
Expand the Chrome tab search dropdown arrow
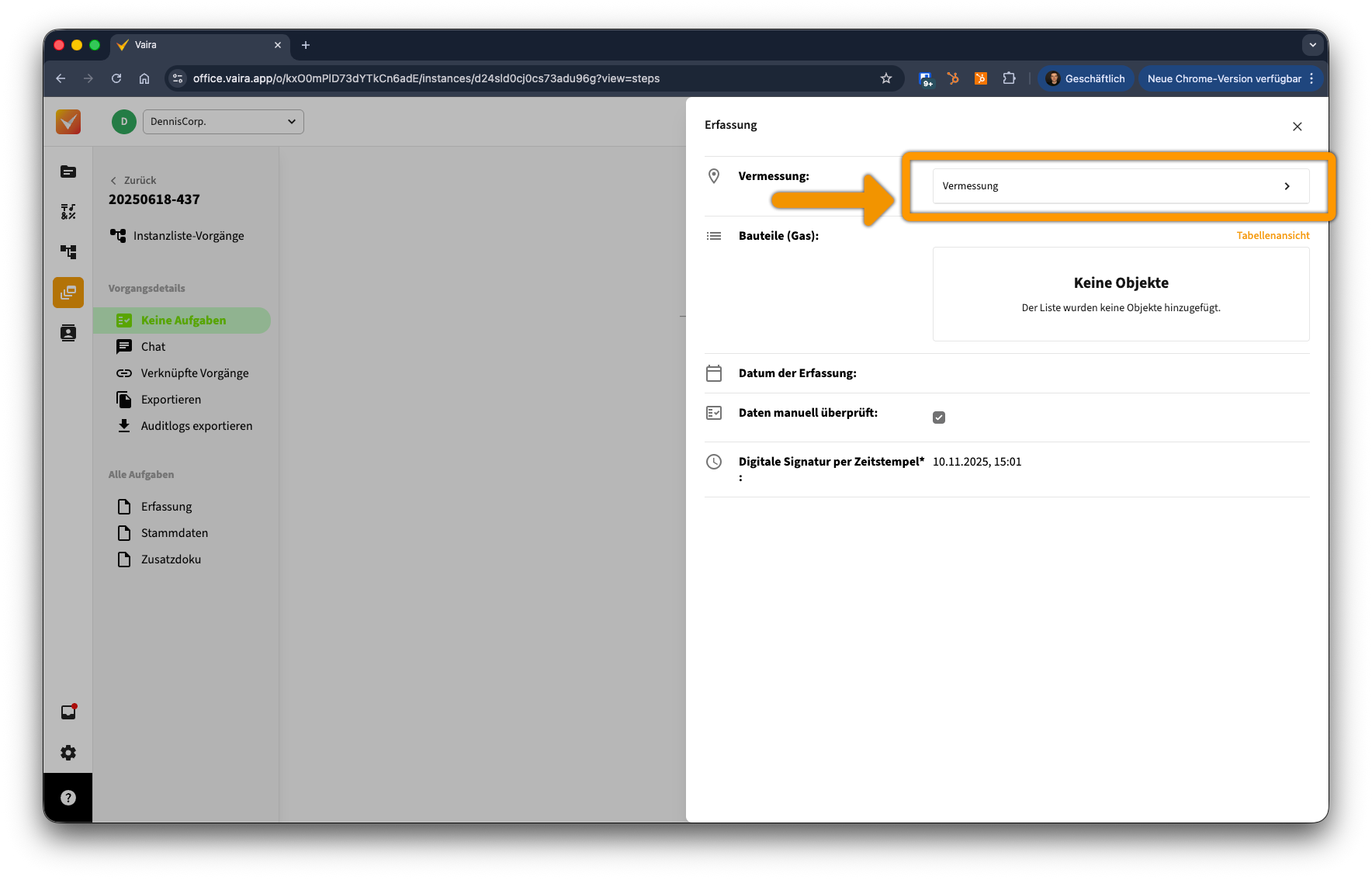(x=1313, y=45)
